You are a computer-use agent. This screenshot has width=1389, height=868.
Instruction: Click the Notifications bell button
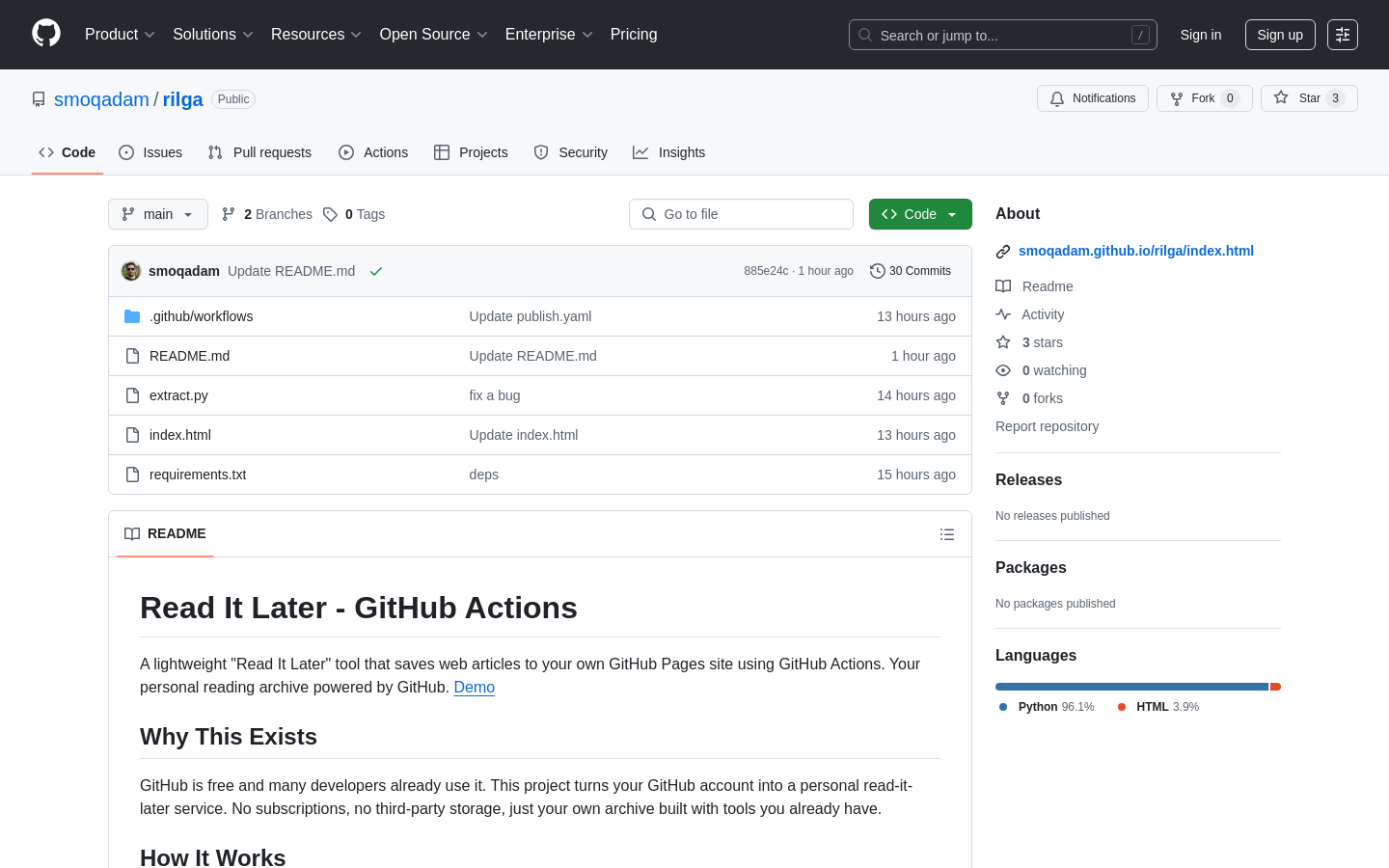click(x=1093, y=98)
